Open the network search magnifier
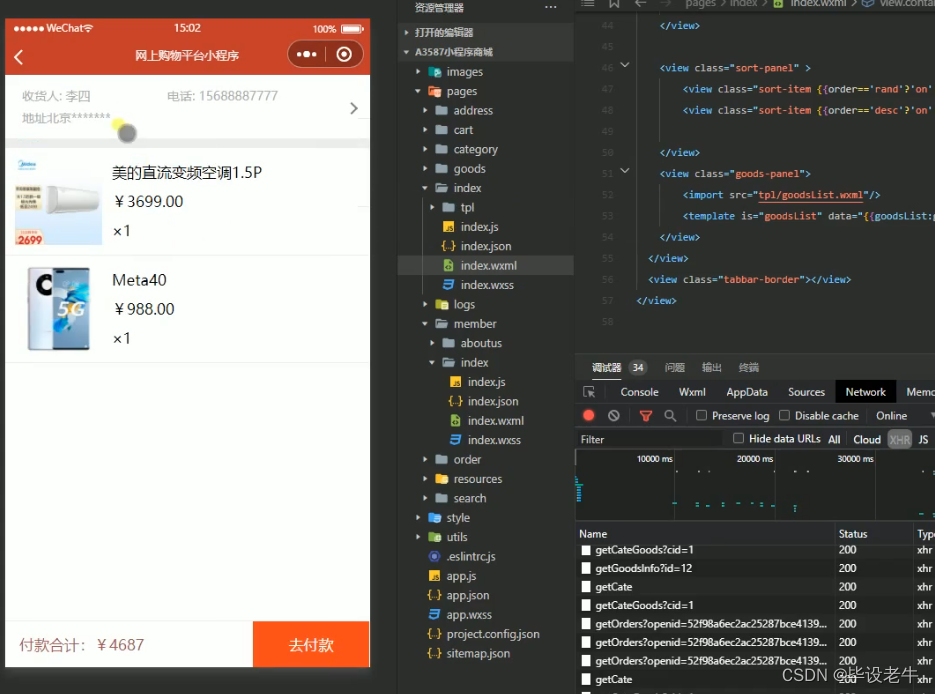The image size is (935, 694). click(670, 416)
